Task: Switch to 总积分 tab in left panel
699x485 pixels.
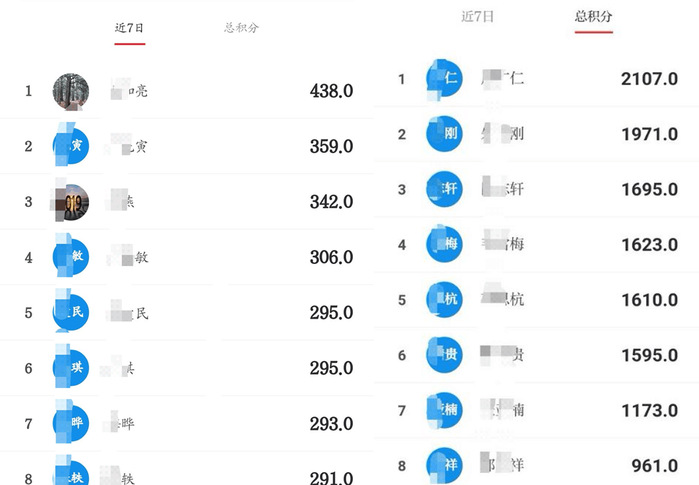Action: pyautogui.click(x=242, y=28)
